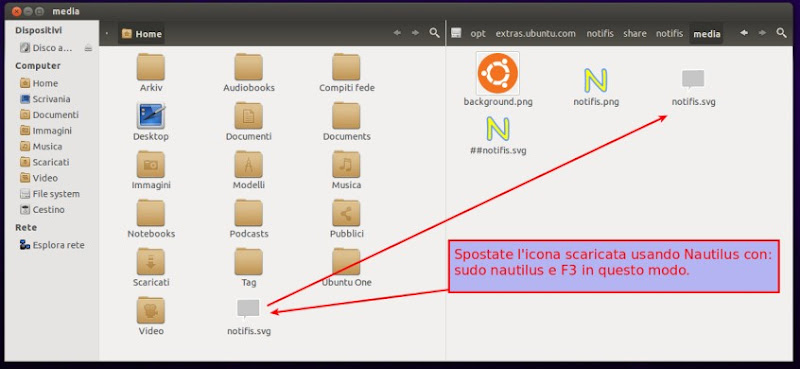Open the Pubblici folder
The width and height of the screenshot is (800, 369).
[x=346, y=219]
